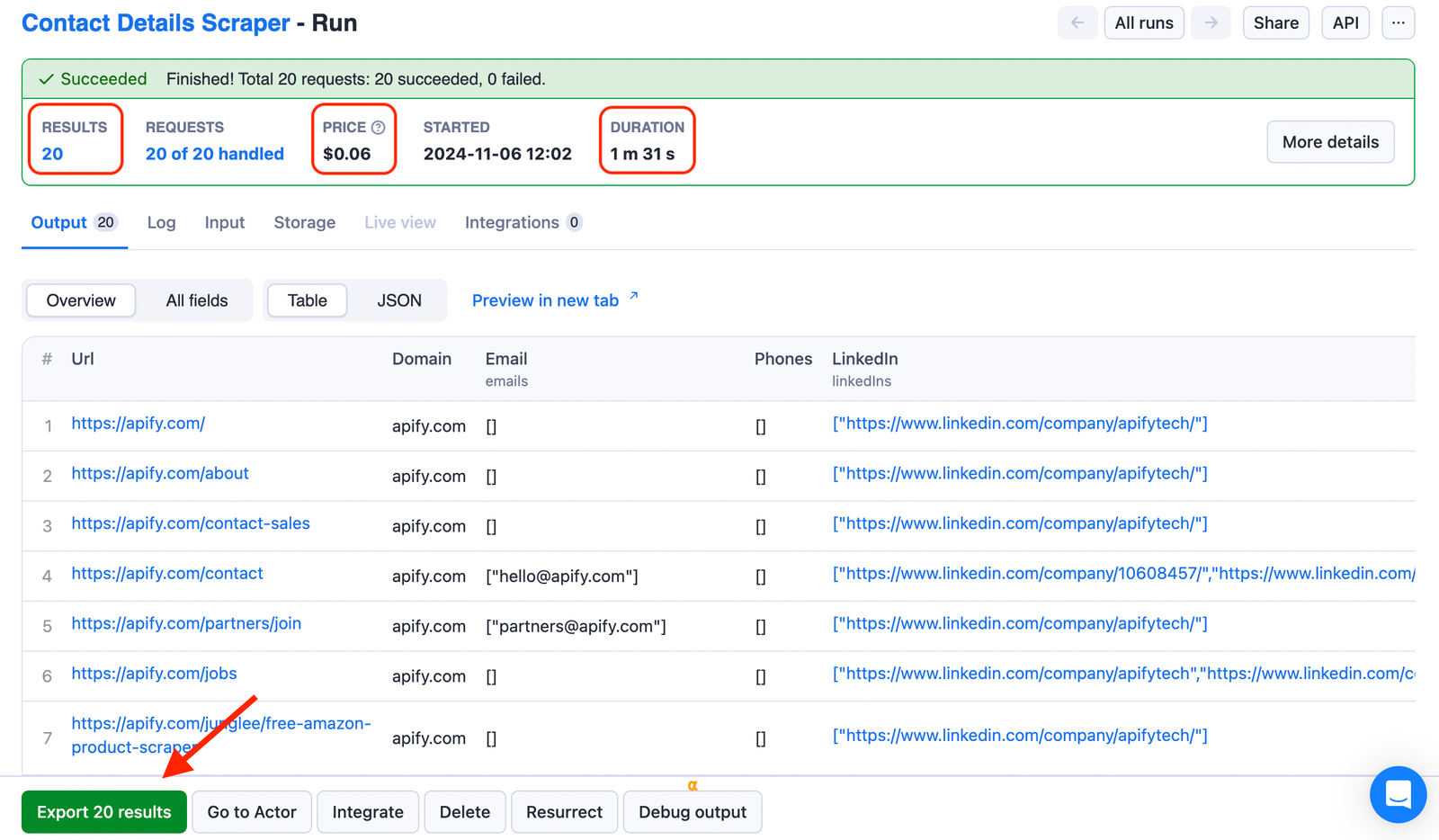Select the Overview field view

(80, 299)
